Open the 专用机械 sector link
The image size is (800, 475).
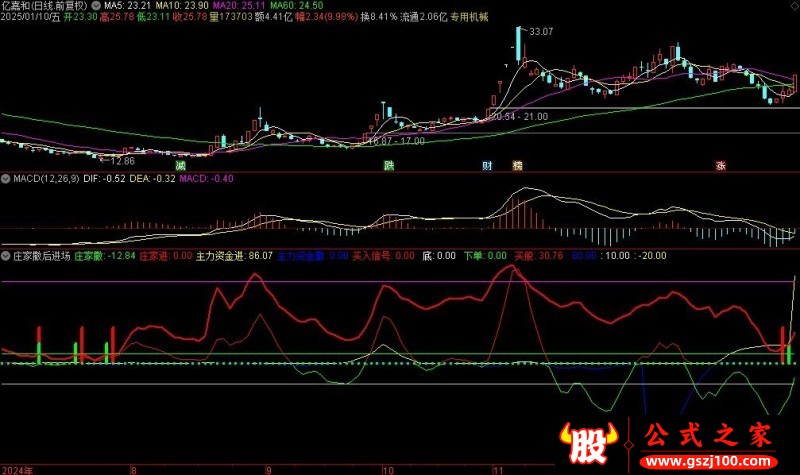469,17
